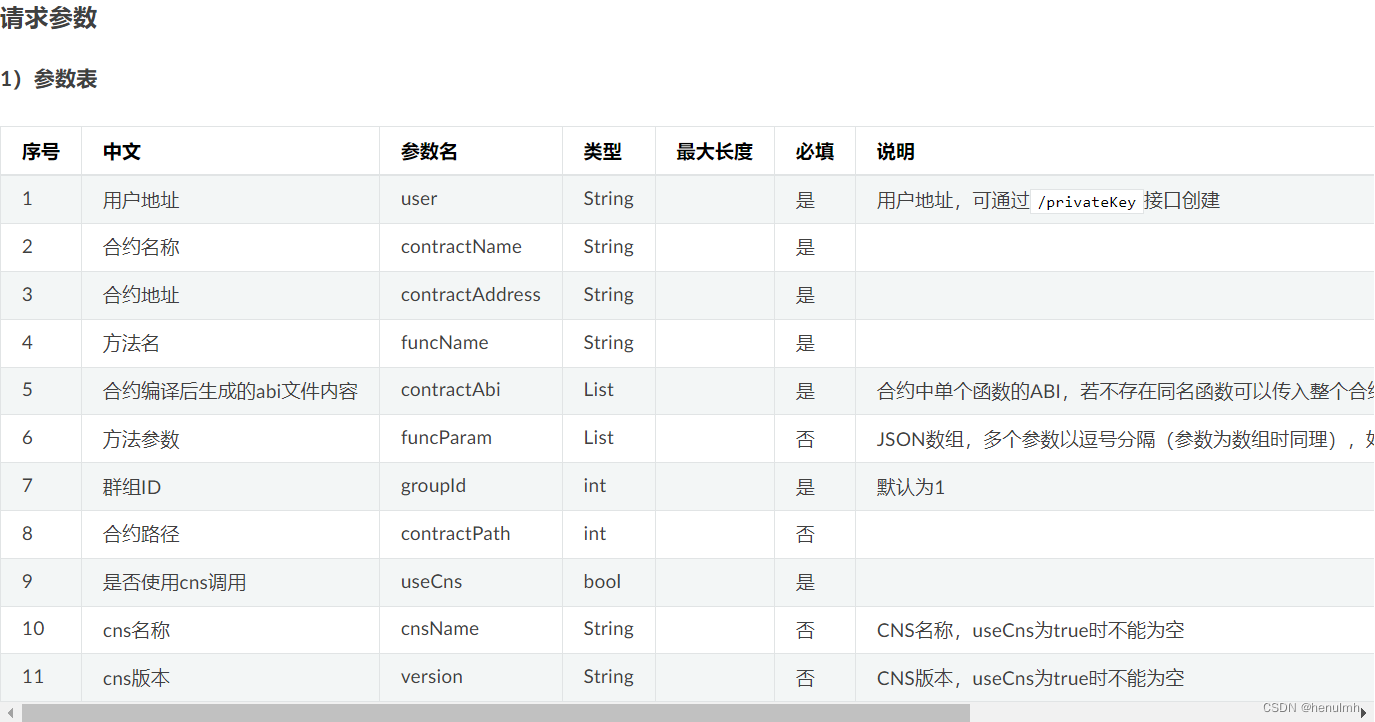Click the '/privateKey' inline code

pos(1086,201)
